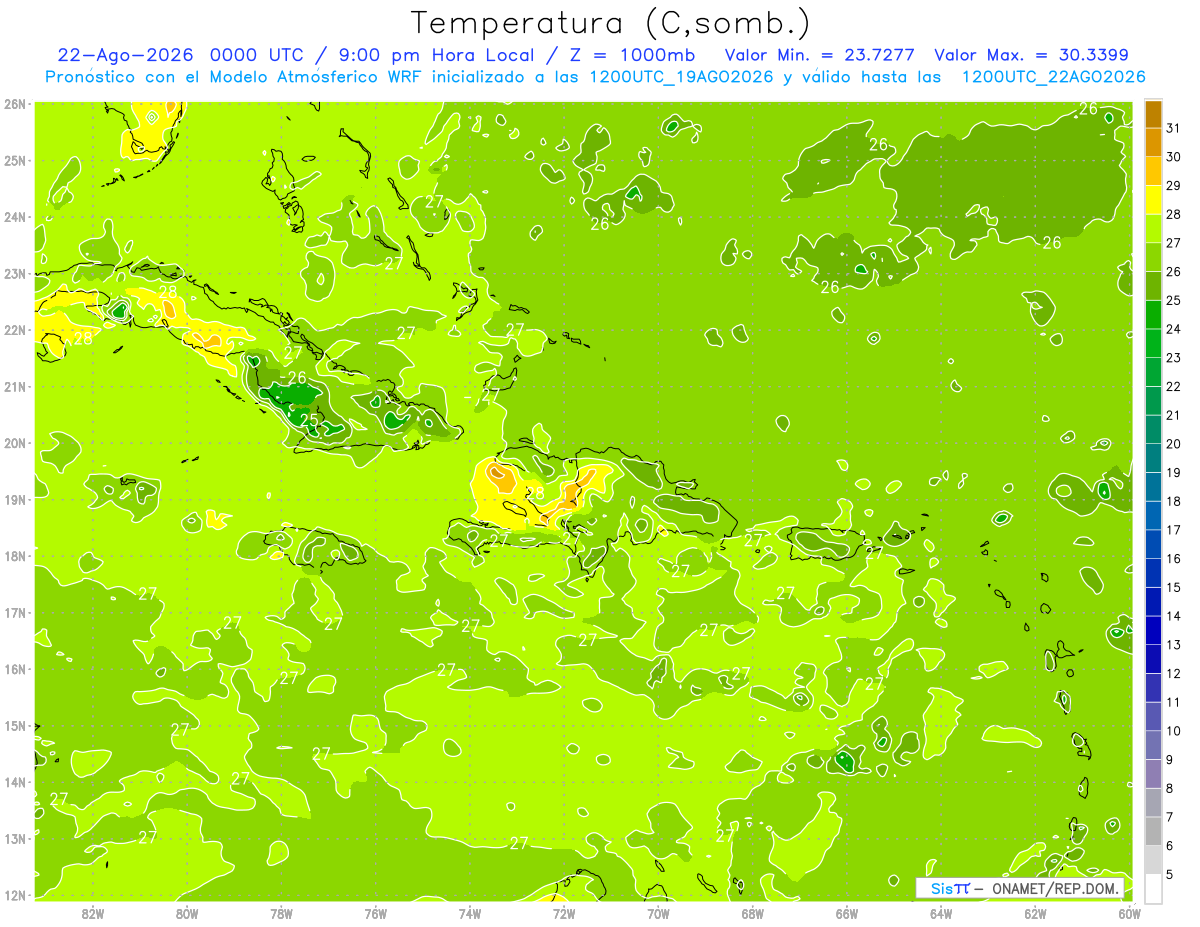The image size is (1200, 927).
Task: Click the "80W" longitude axis label
Action: (x=187, y=913)
